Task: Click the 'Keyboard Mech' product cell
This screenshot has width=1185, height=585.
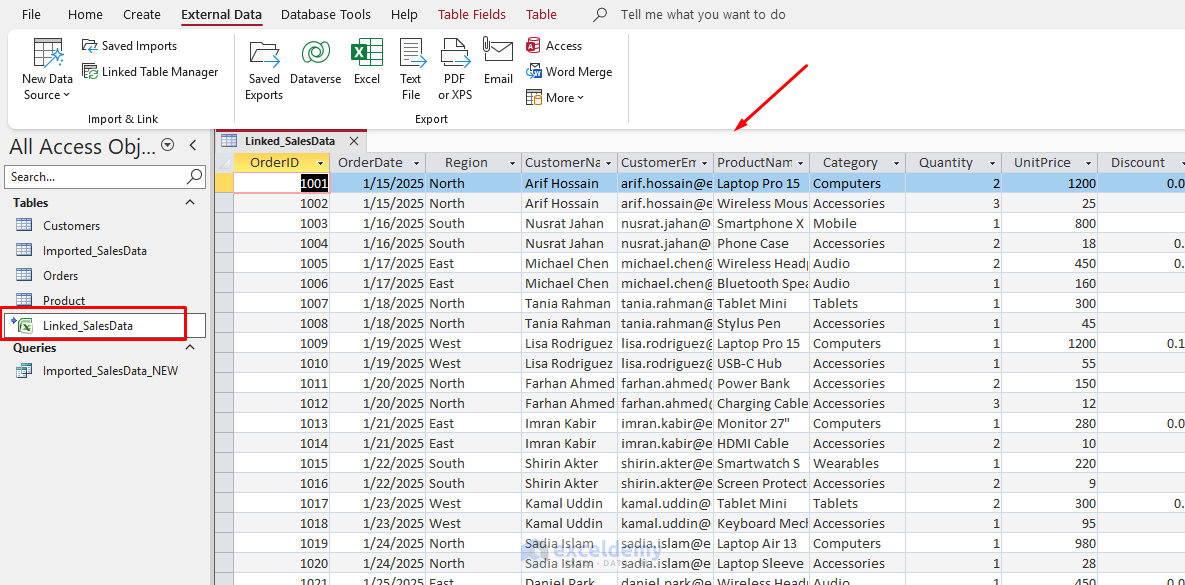Action: click(x=762, y=523)
